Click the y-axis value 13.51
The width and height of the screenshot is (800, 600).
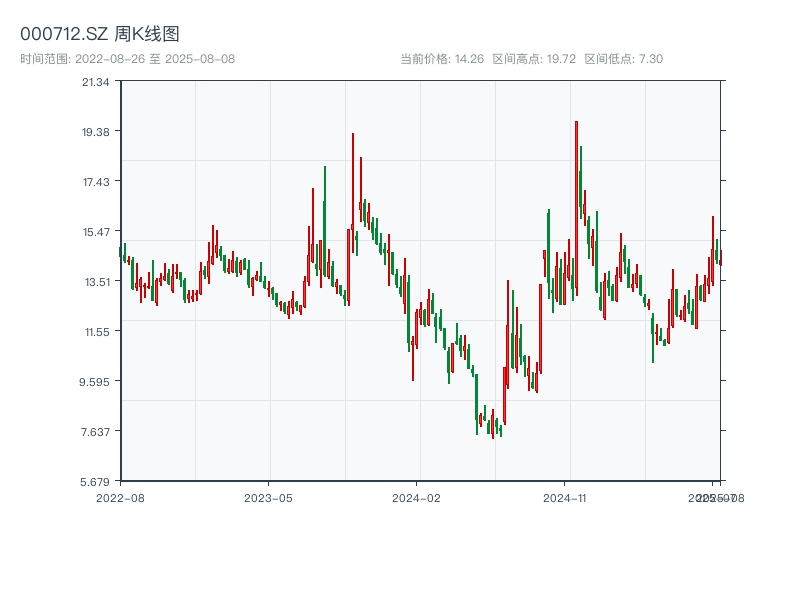coord(96,282)
